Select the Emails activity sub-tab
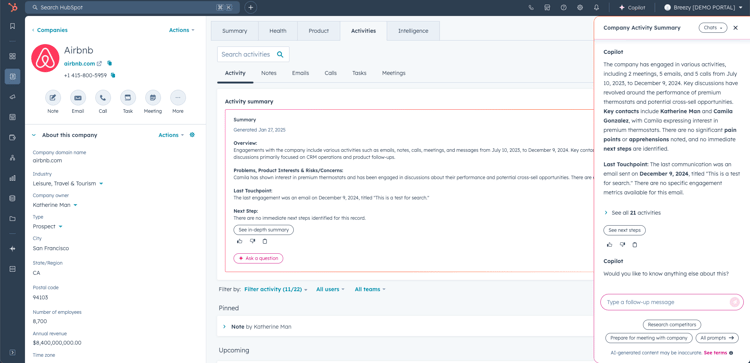 click(300, 73)
